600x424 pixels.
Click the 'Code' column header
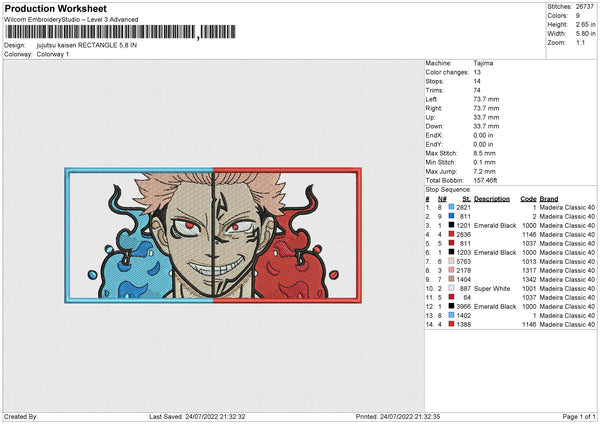tap(528, 199)
